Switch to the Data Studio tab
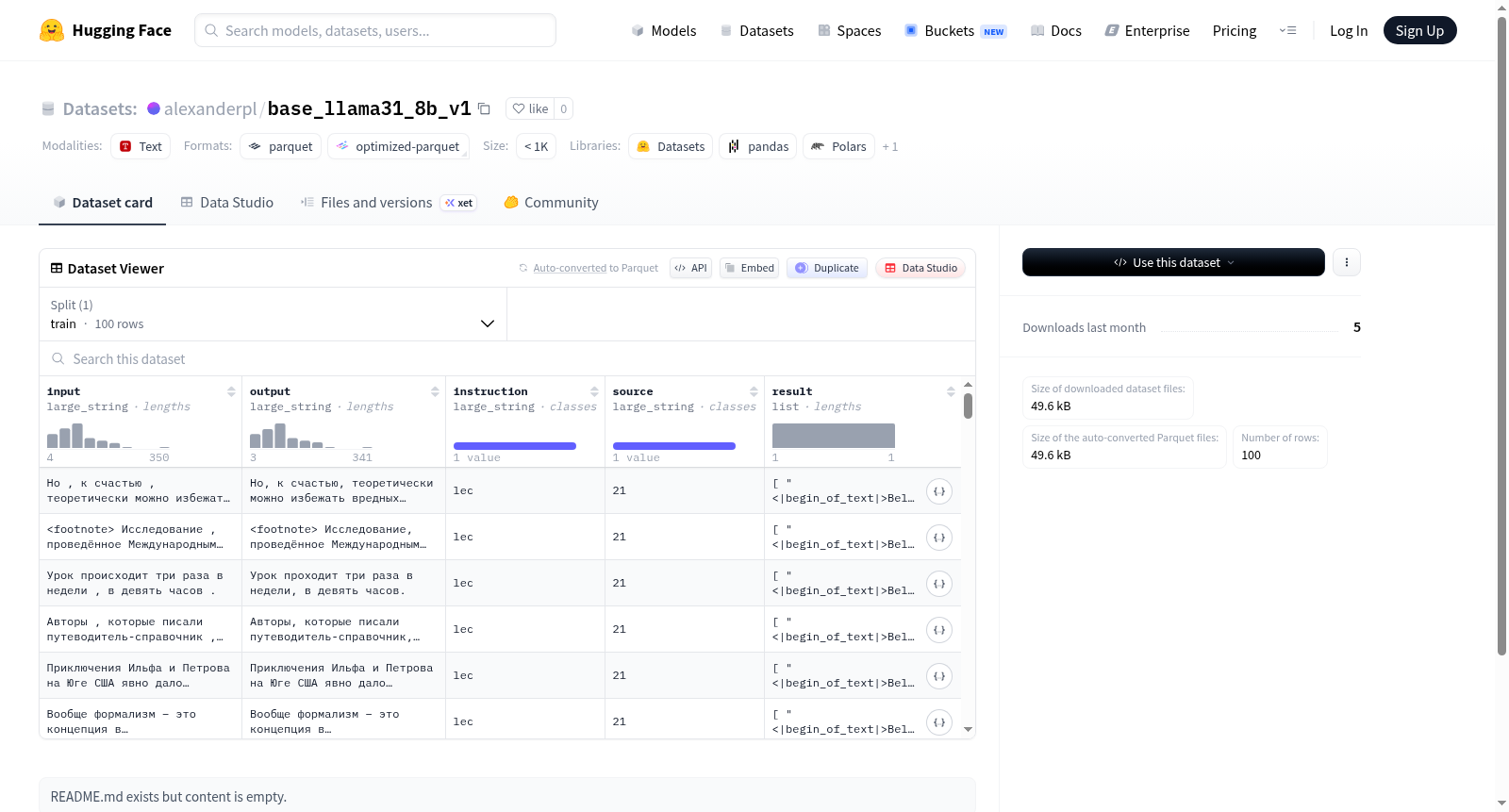Image resolution: width=1509 pixels, height=812 pixels. (x=227, y=203)
